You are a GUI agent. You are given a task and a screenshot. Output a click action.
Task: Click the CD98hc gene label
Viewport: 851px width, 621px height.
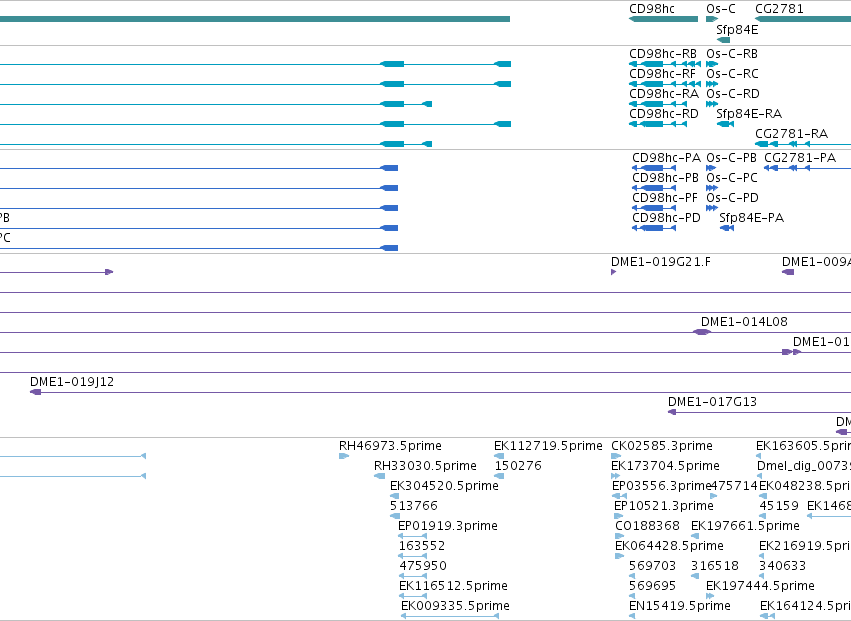(652, 9)
